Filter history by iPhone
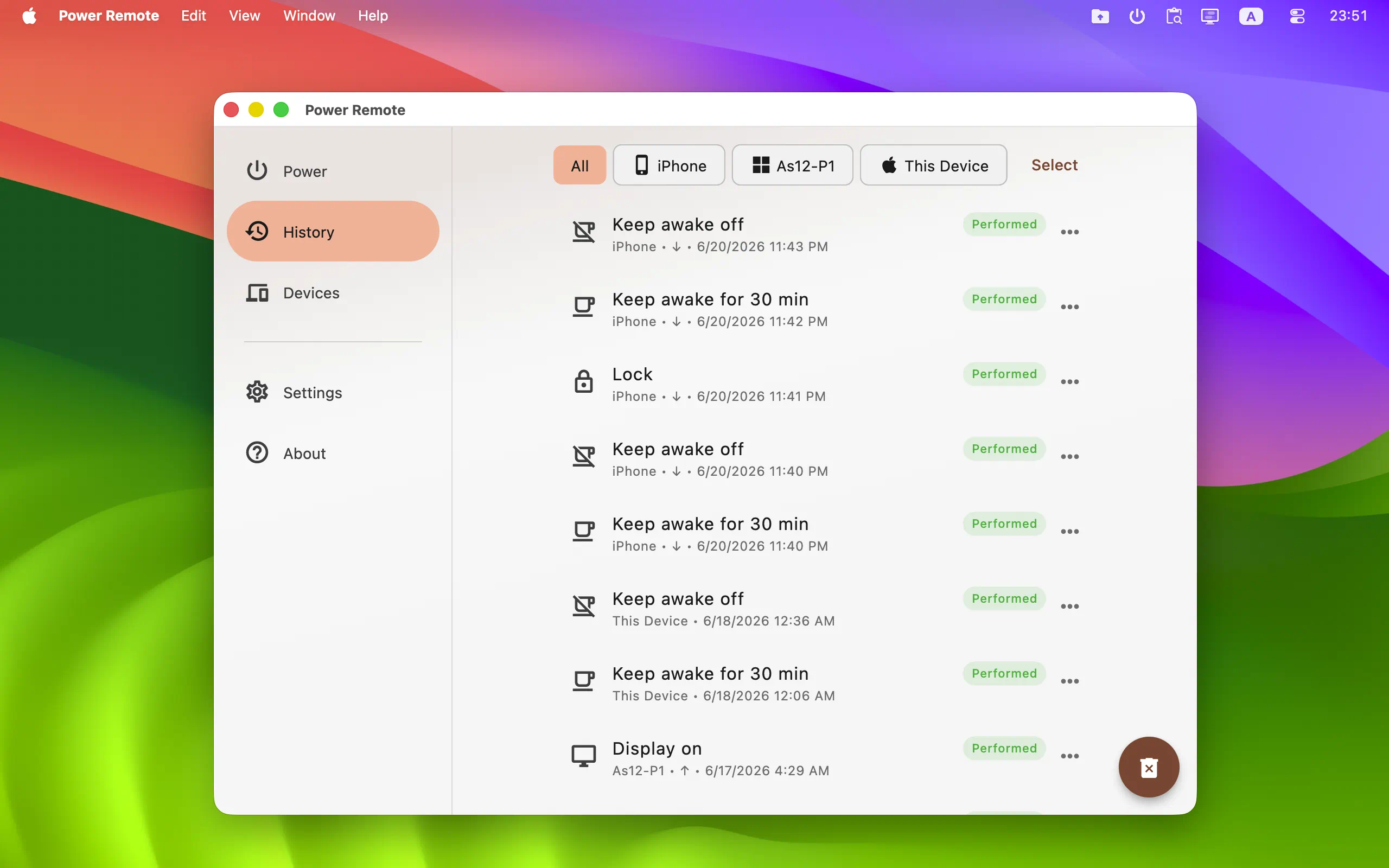This screenshot has width=1389, height=868. tap(668, 165)
